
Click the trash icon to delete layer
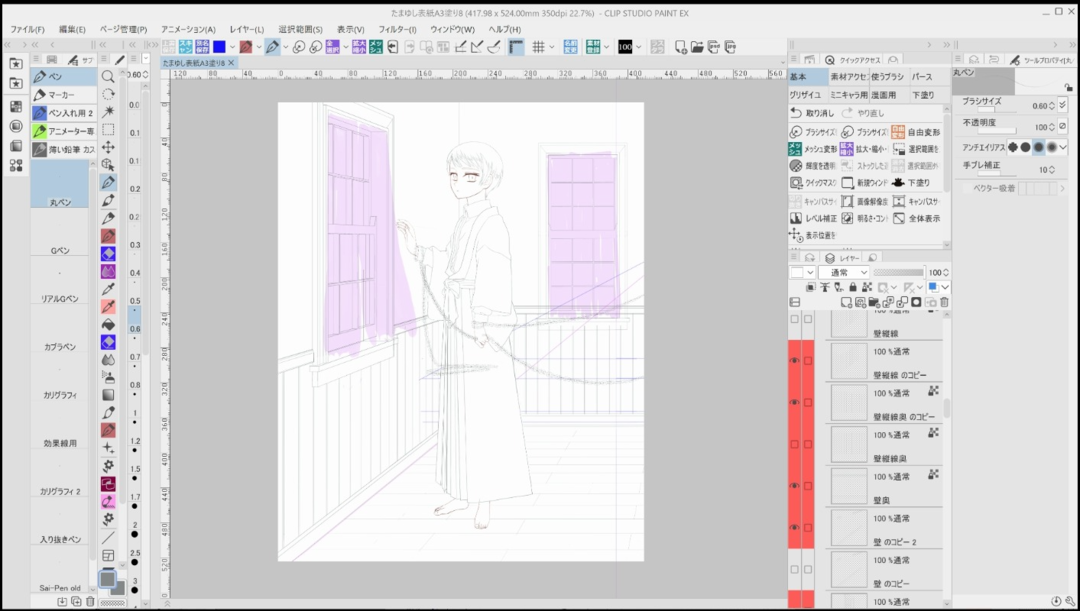pos(944,302)
